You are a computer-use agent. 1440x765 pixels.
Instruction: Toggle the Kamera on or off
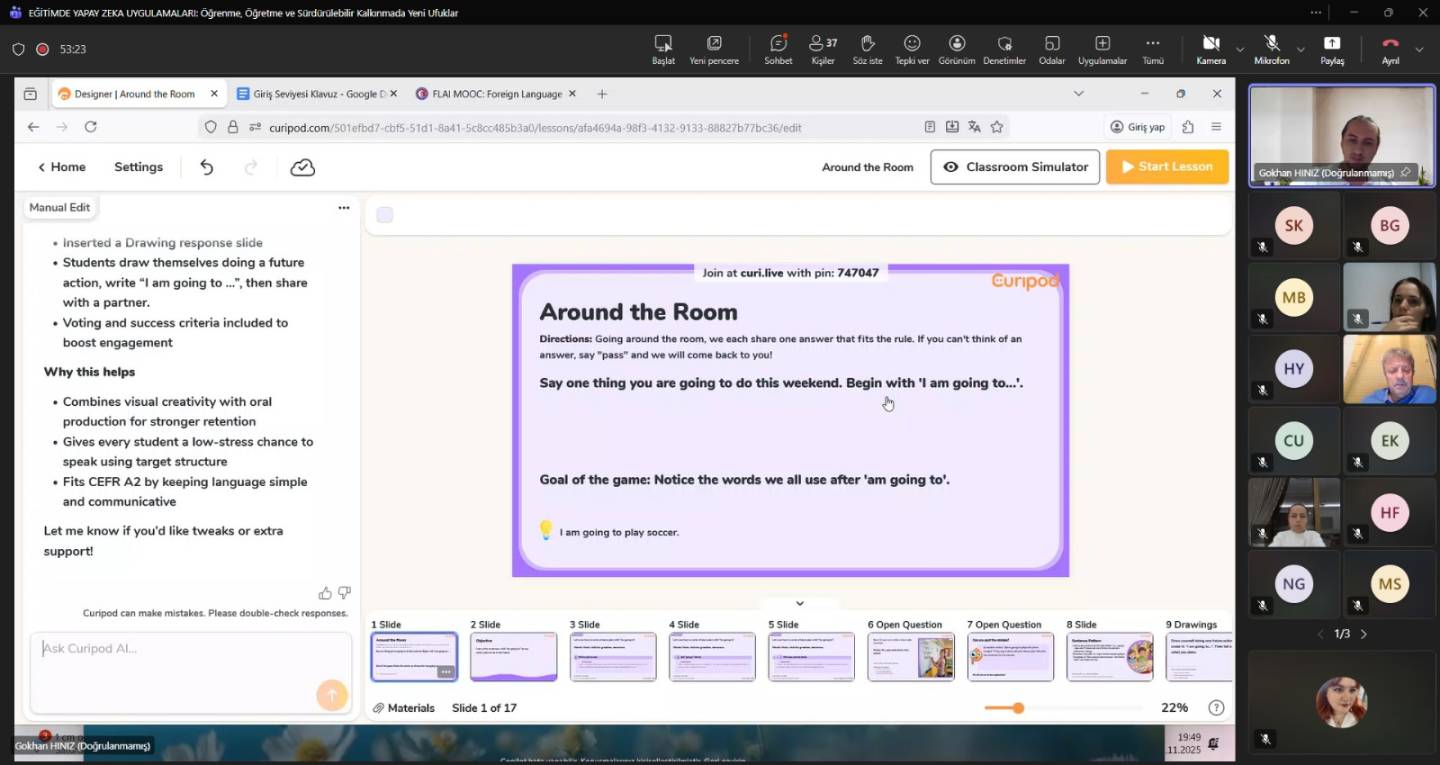pos(1211,49)
